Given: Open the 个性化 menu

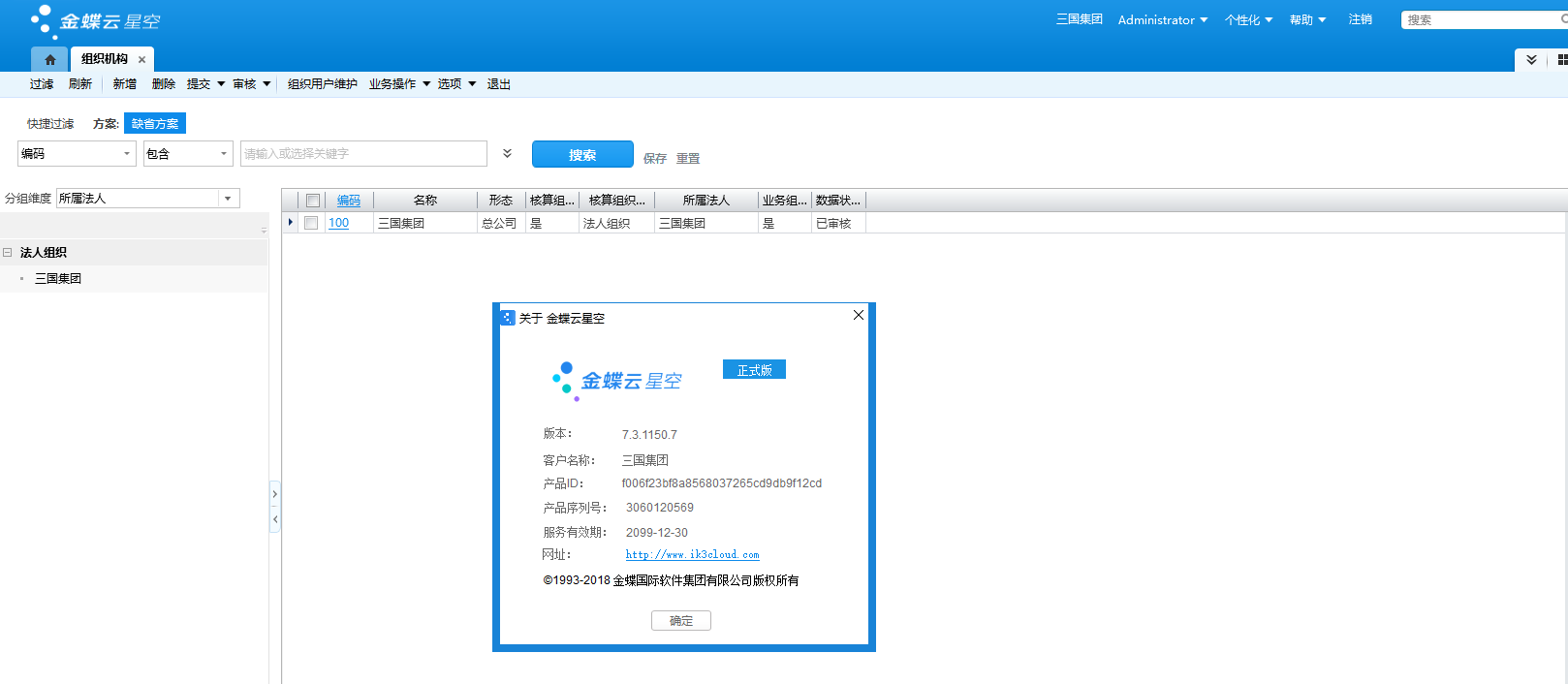Looking at the screenshot, I should tap(1248, 19).
